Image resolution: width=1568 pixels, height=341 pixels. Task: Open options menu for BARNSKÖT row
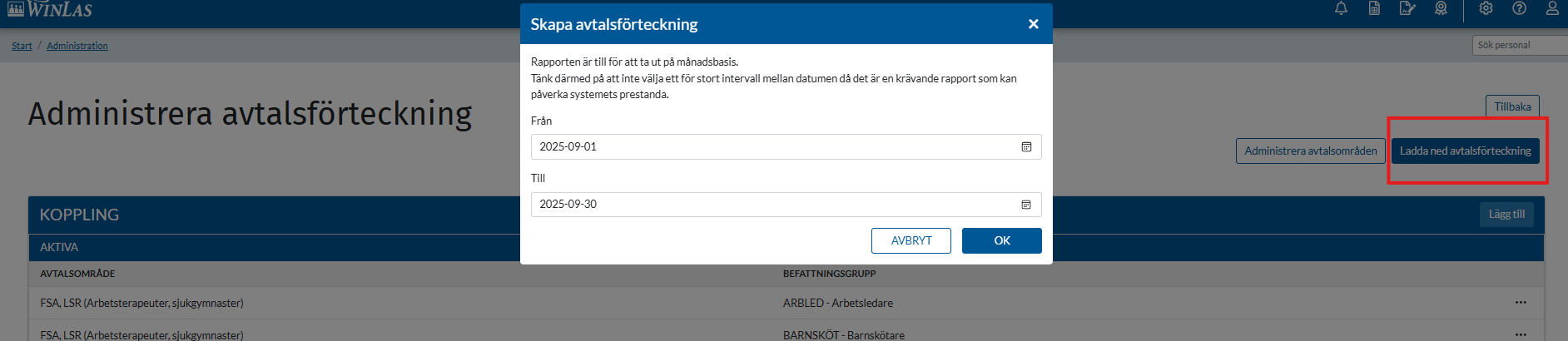coord(1521,334)
